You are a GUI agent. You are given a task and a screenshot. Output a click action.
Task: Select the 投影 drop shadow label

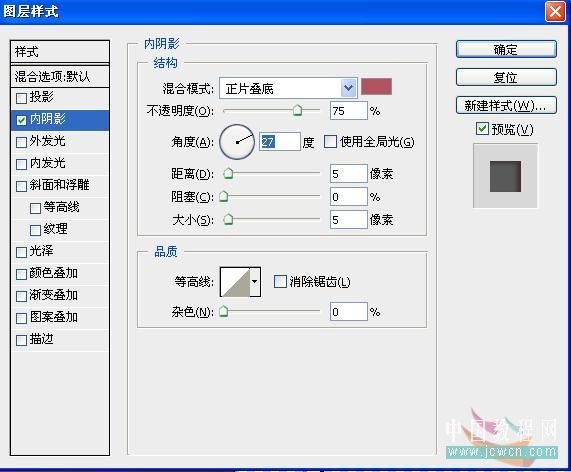[x=42, y=97]
